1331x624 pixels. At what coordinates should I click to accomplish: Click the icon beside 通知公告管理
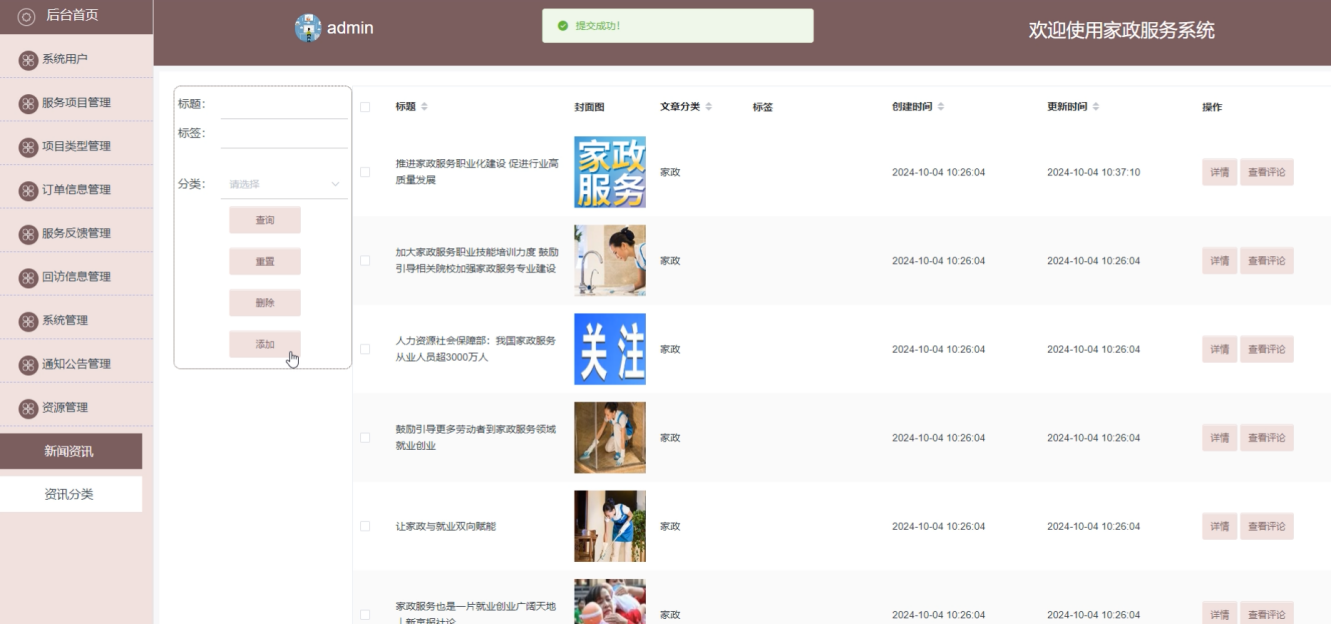(x=29, y=364)
